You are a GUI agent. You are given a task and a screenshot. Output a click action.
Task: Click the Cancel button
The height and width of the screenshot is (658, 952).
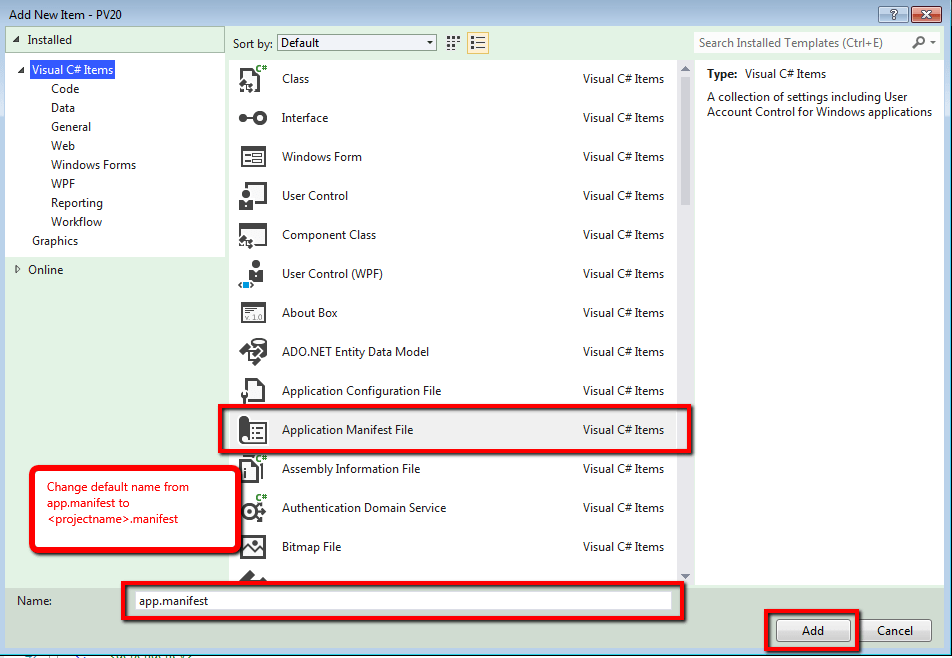pos(895,630)
